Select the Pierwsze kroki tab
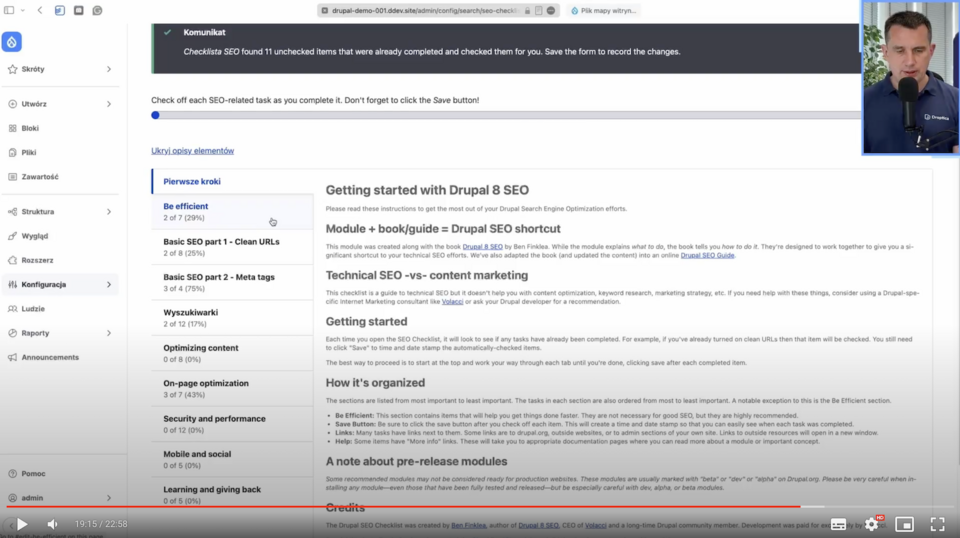Screen dimensions: 960x538 (233, 182)
